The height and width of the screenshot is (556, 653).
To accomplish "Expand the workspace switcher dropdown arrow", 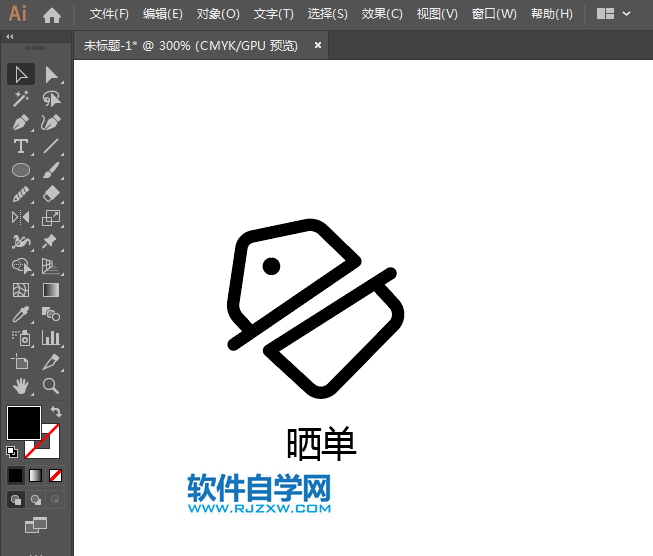I will 626,14.
